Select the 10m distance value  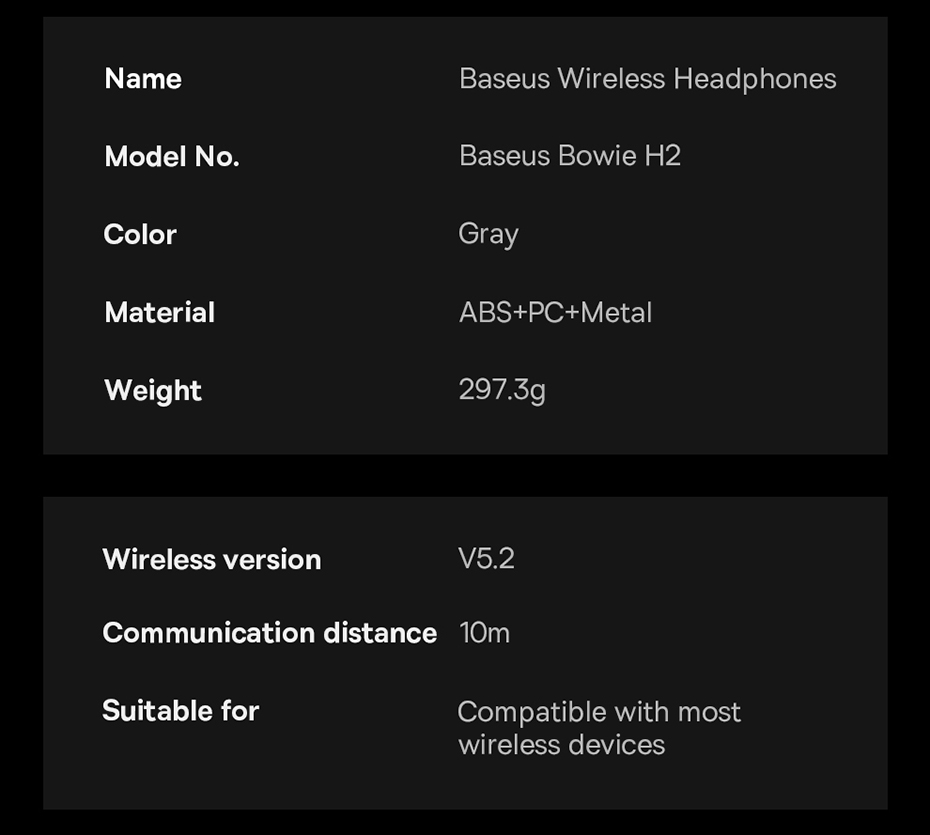point(484,633)
